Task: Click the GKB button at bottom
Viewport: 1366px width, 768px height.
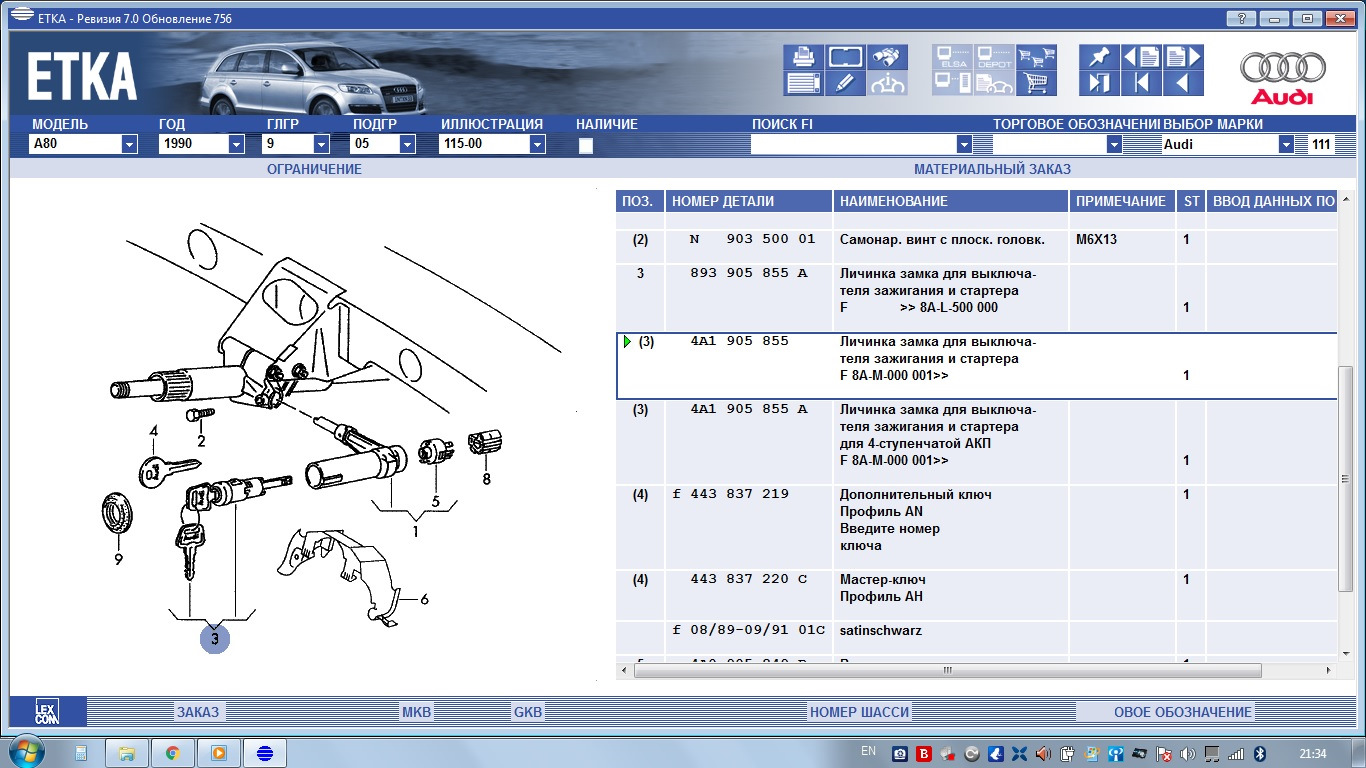Action: click(x=527, y=712)
